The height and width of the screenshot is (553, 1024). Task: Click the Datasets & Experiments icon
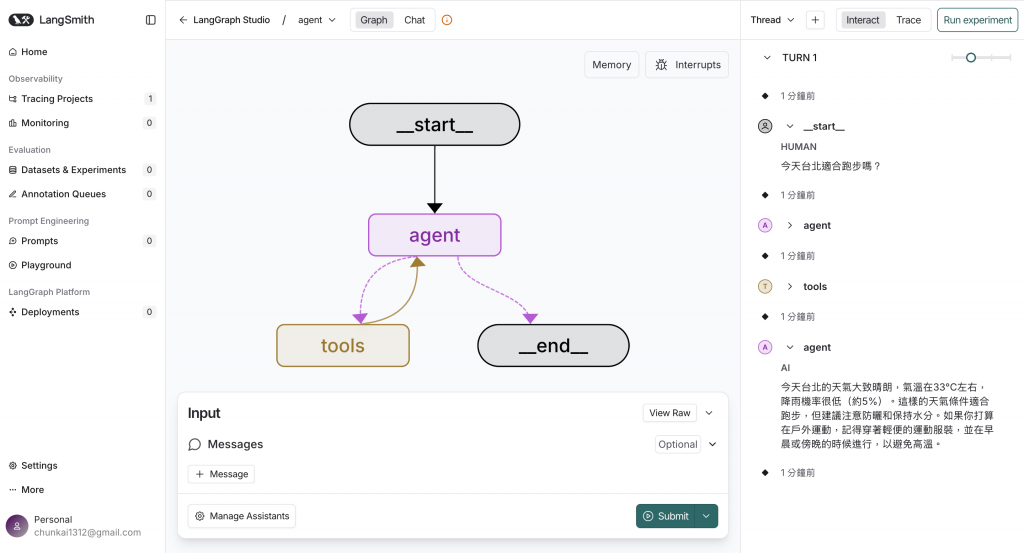[x=12, y=170]
